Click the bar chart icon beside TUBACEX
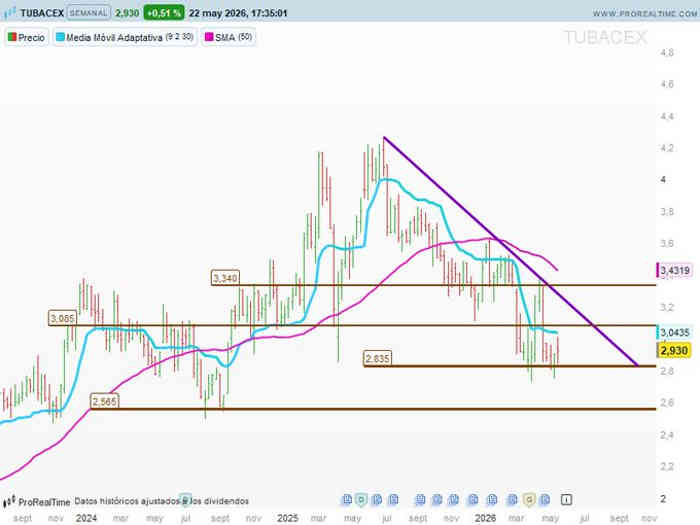This screenshot has height=525, width=700. (9, 13)
